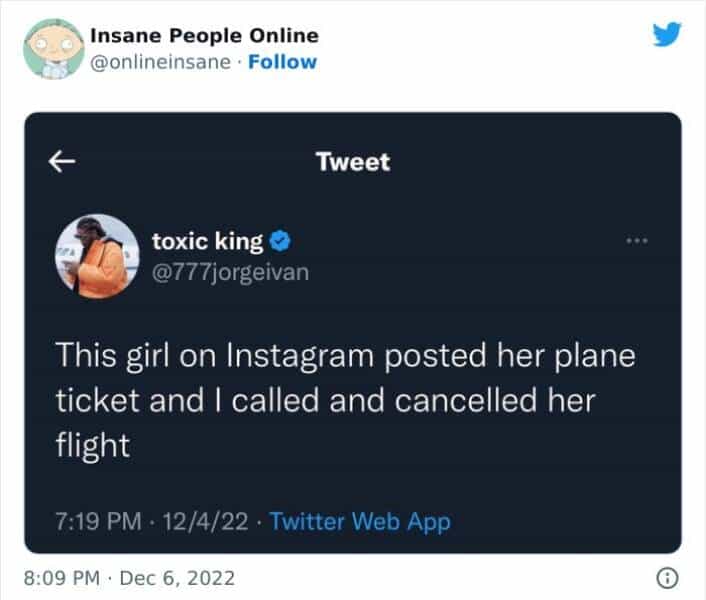Open the Twitter Web App source link
Viewport: 706px width, 600px height.
click(x=360, y=521)
